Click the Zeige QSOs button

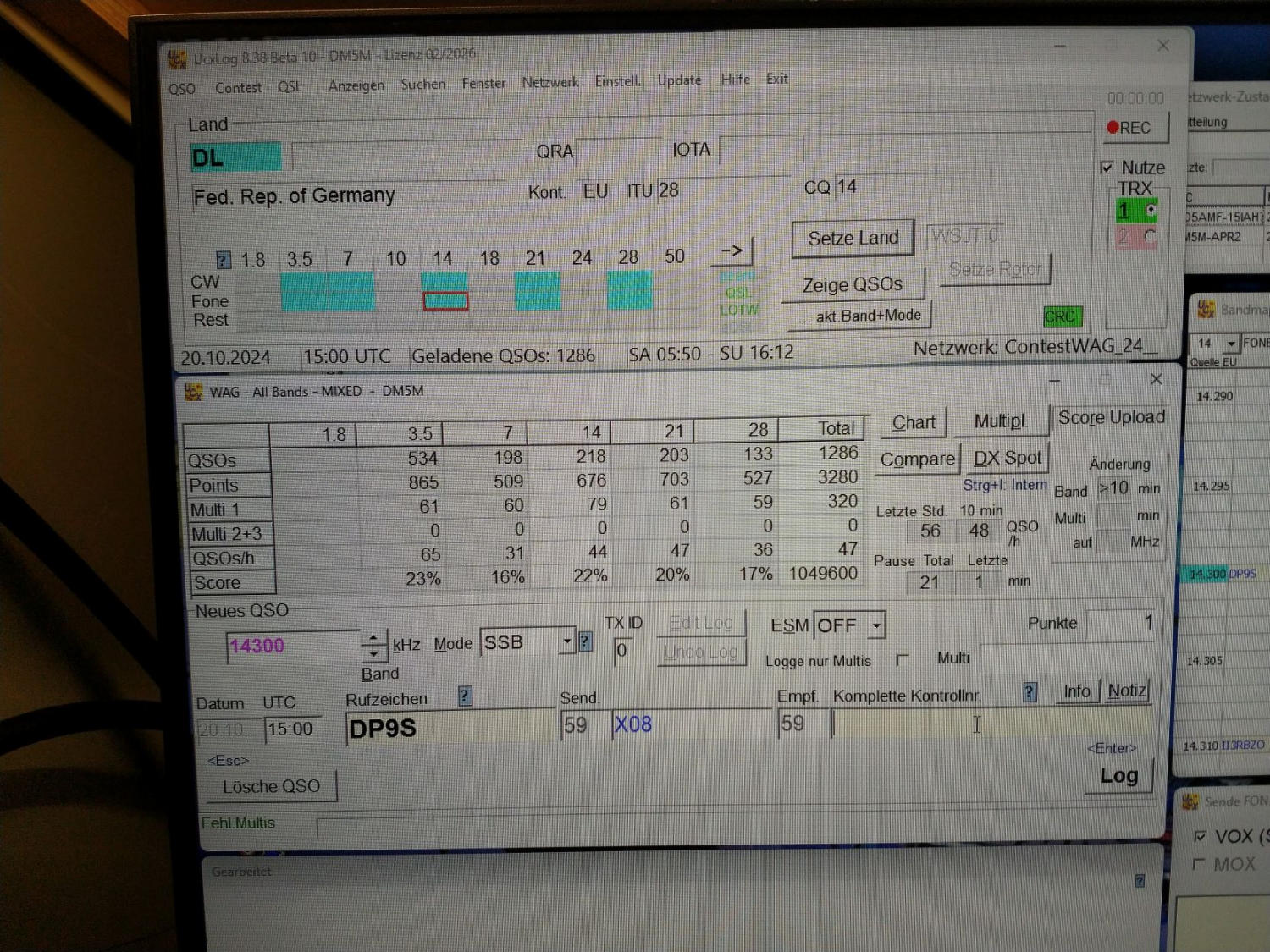coord(852,285)
